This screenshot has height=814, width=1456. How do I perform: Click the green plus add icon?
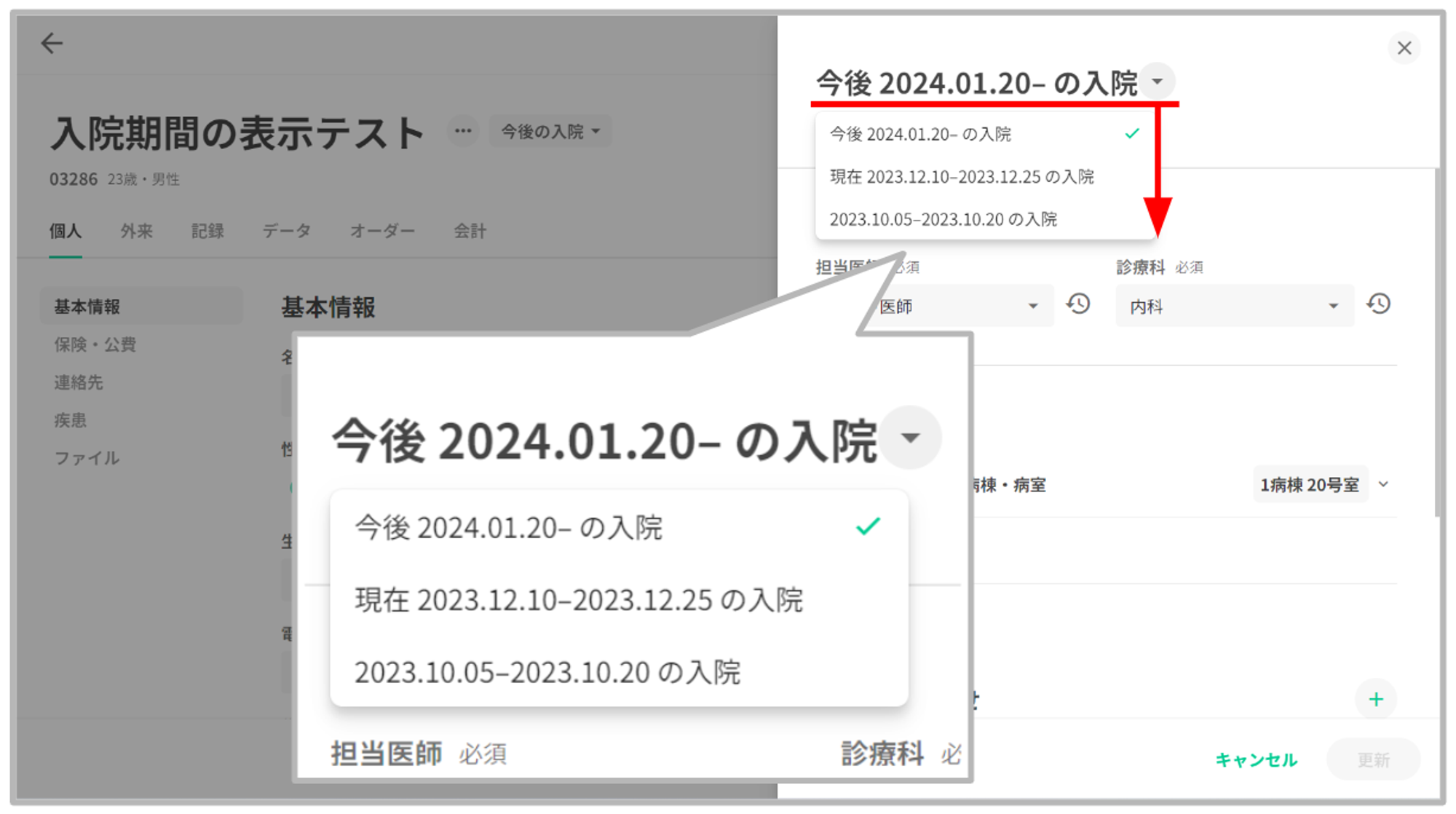[1375, 700]
